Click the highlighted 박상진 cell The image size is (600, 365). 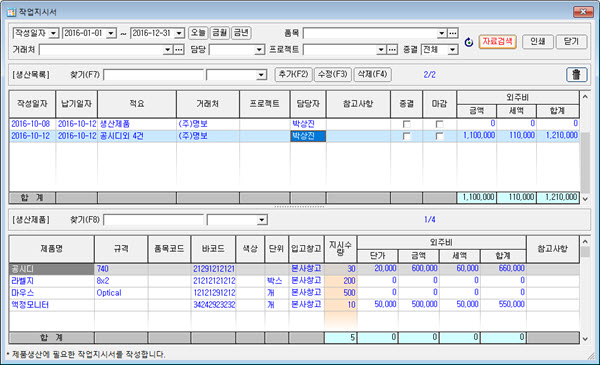pyautogui.click(x=308, y=136)
